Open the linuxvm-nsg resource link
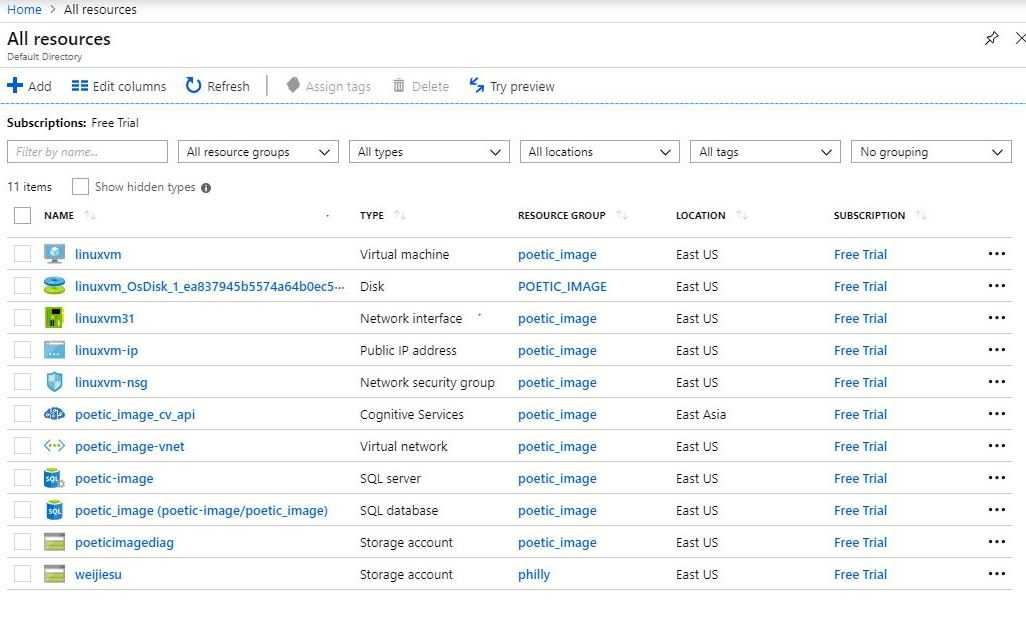Viewport: 1026px width, 641px height. pyautogui.click(x=111, y=383)
